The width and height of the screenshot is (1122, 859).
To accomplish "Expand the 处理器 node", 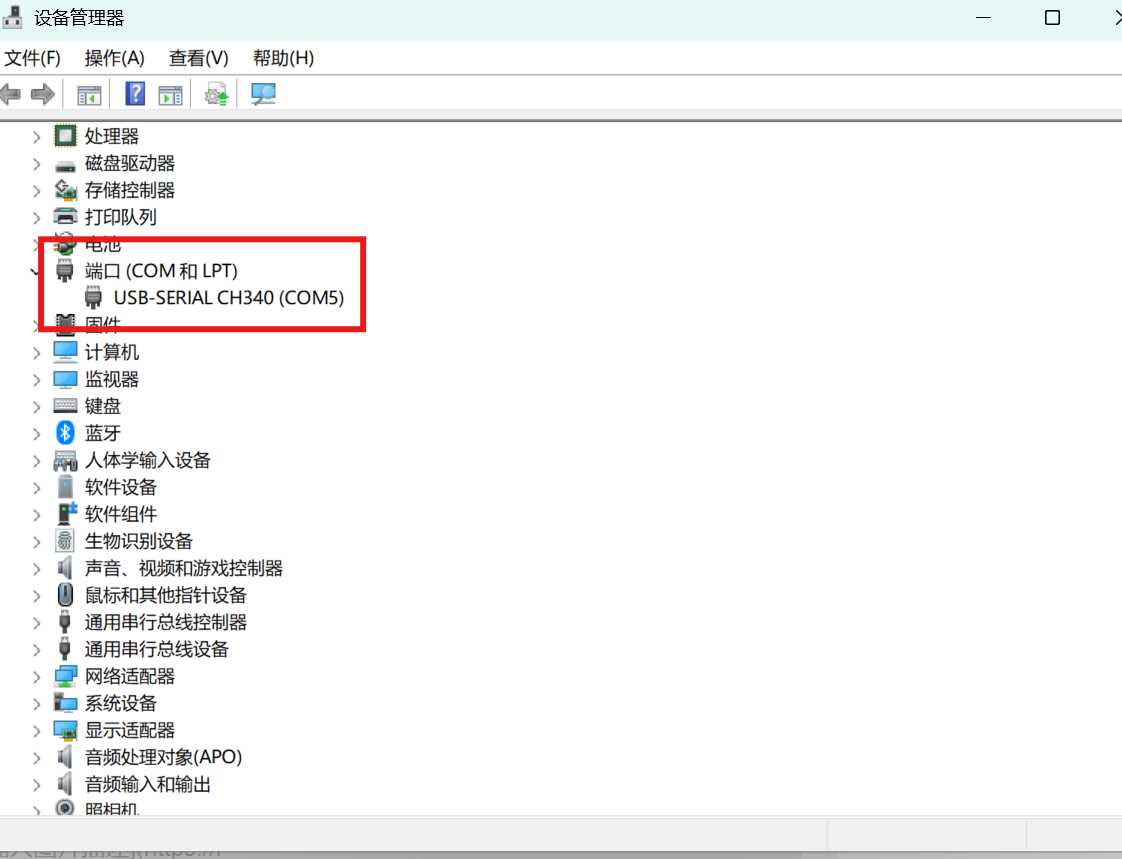I will (x=36, y=137).
